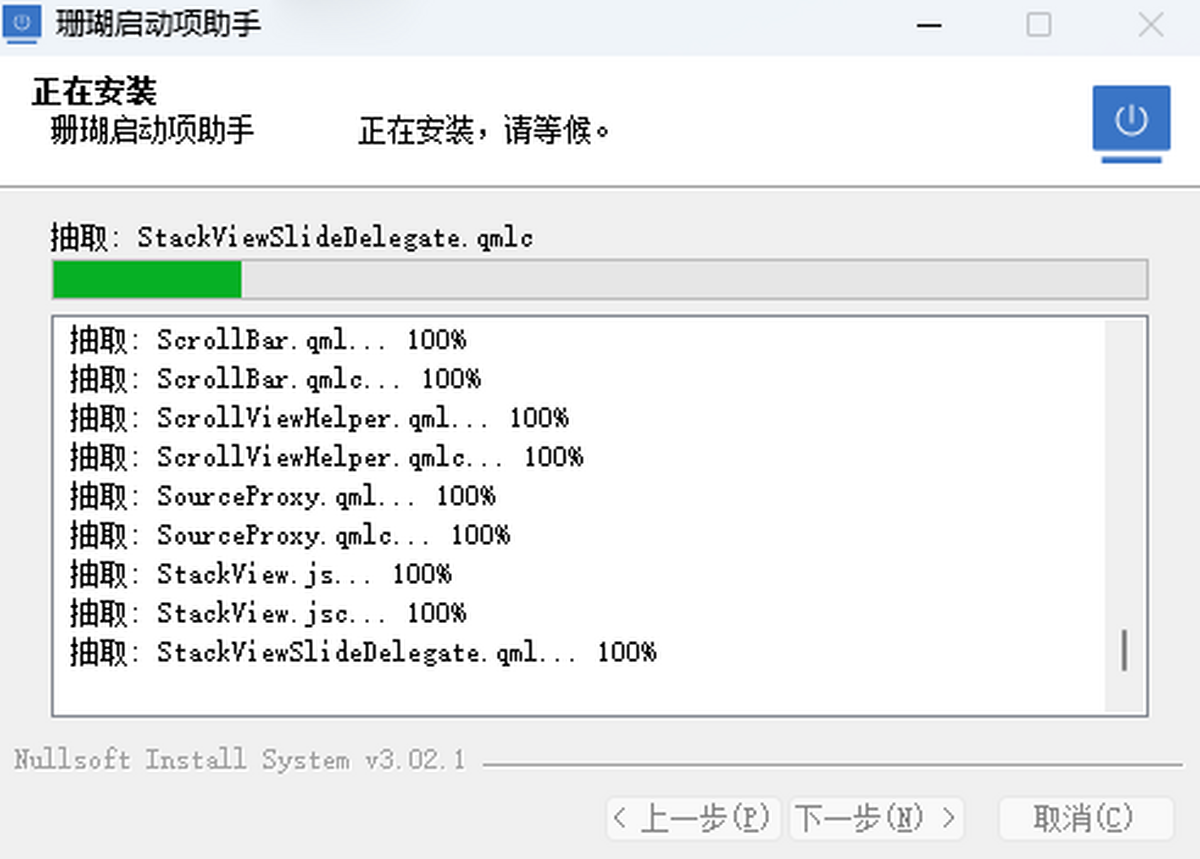Maximize the installer window
Image resolution: width=1200 pixels, height=859 pixels.
point(1040,25)
